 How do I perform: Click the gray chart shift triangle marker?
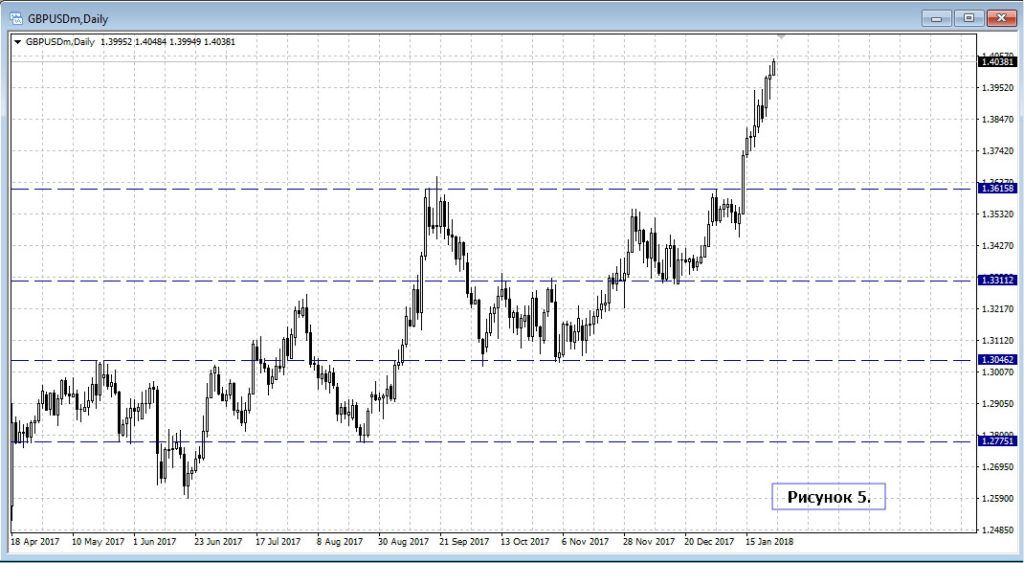[781, 36]
